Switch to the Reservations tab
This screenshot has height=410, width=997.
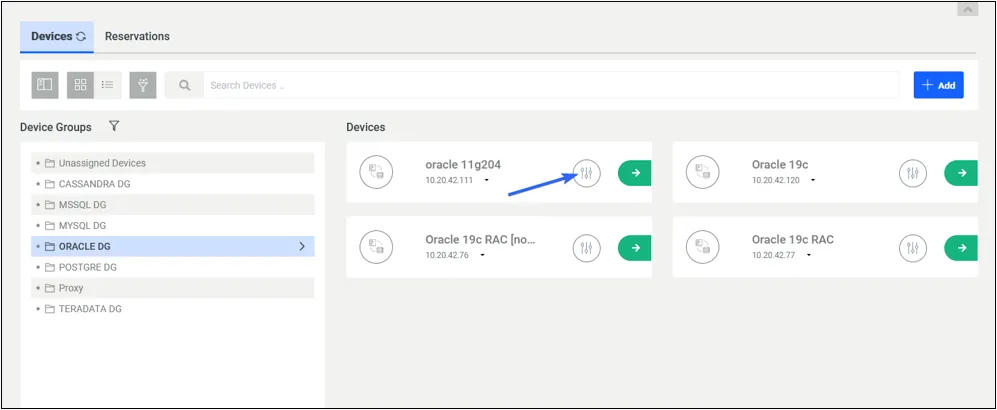[x=137, y=36]
